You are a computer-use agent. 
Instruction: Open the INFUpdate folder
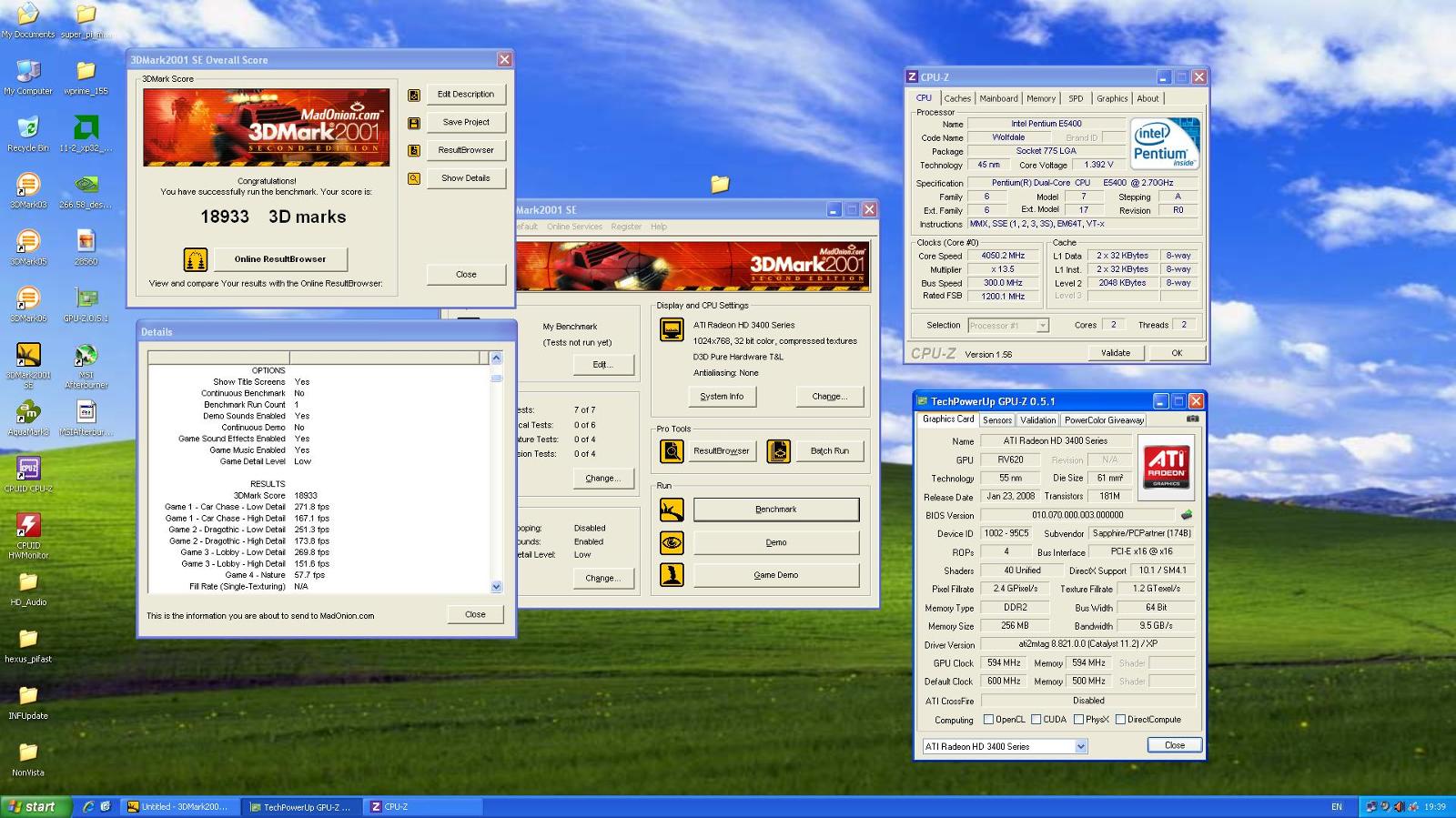(28, 700)
